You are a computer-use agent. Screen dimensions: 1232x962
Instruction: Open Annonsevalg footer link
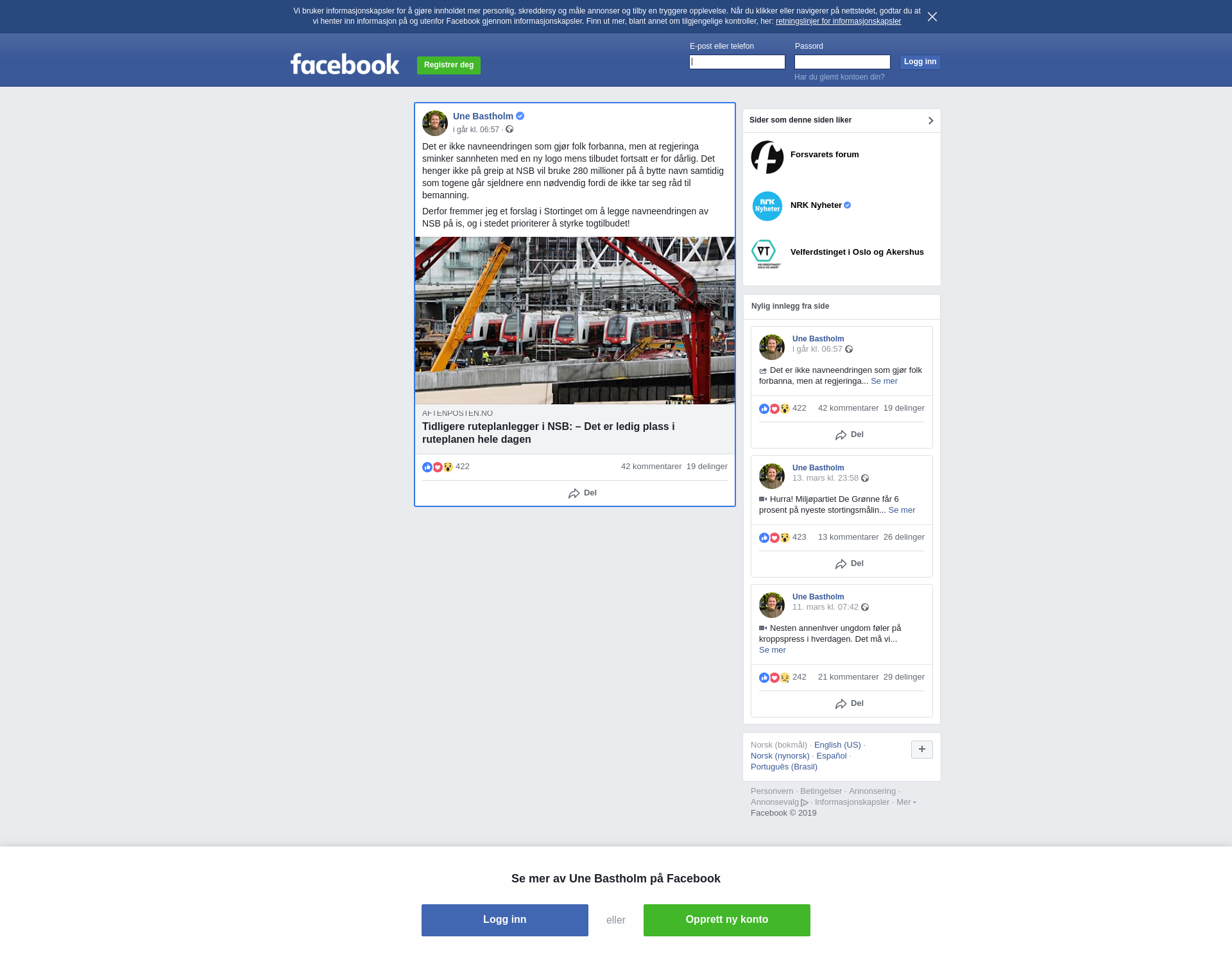coord(780,802)
